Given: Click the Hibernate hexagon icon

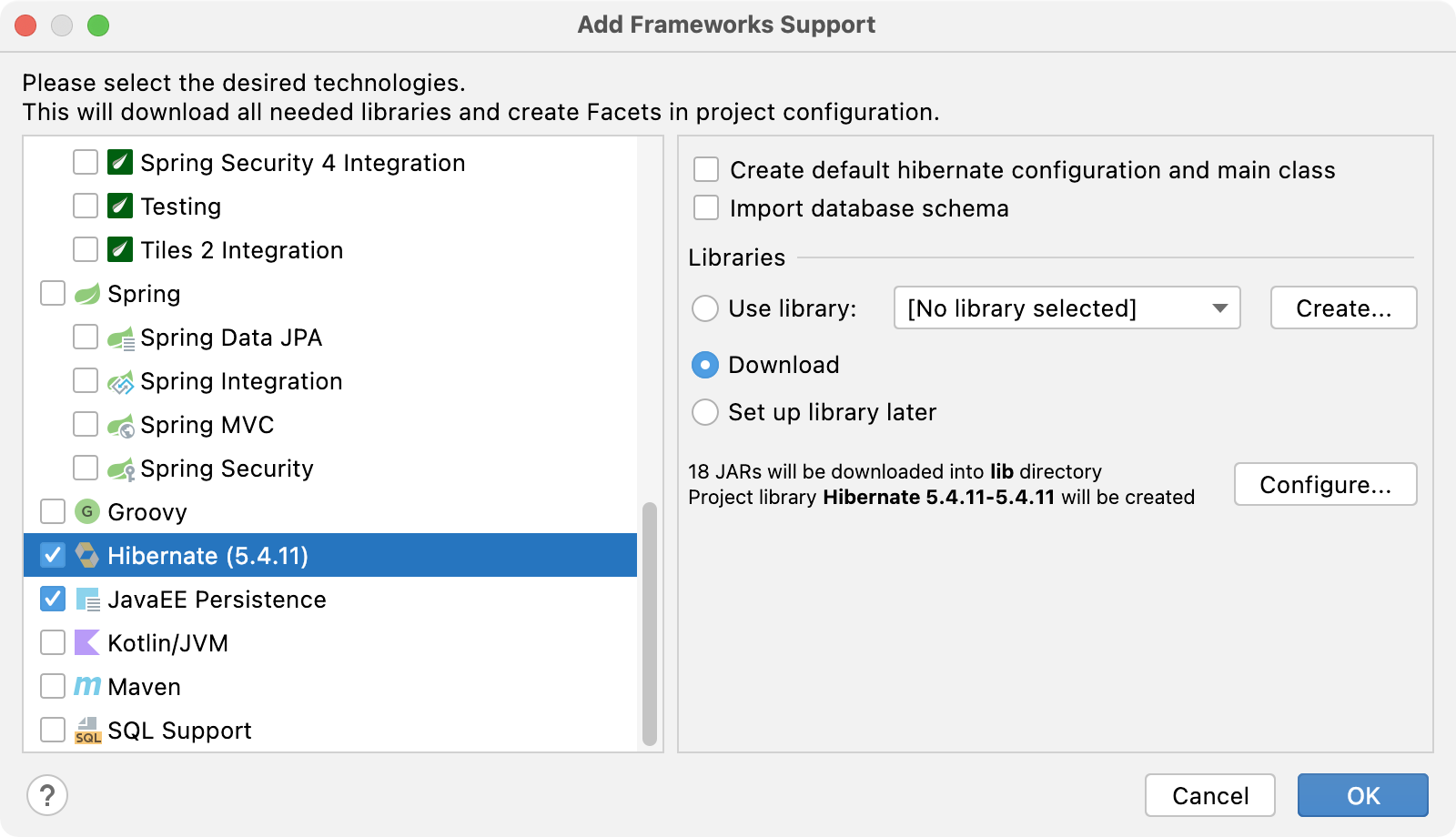Looking at the screenshot, I should tap(87, 555).
